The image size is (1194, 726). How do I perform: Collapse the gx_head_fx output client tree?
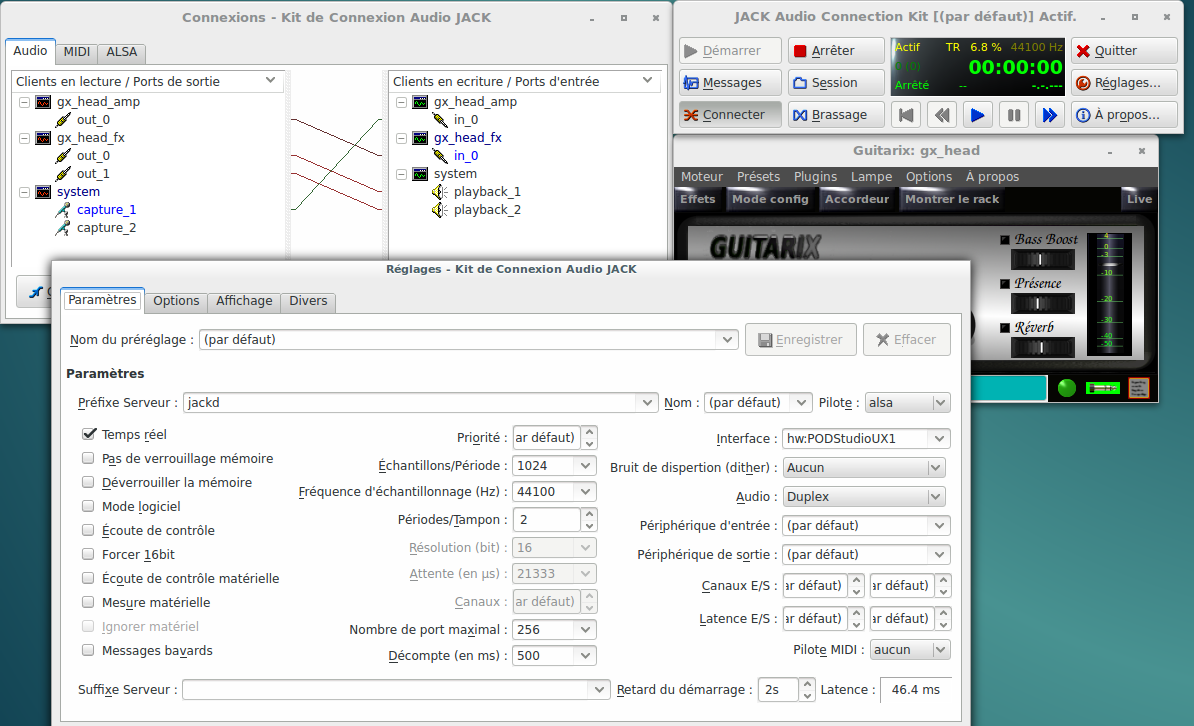[x=24, y=138]
